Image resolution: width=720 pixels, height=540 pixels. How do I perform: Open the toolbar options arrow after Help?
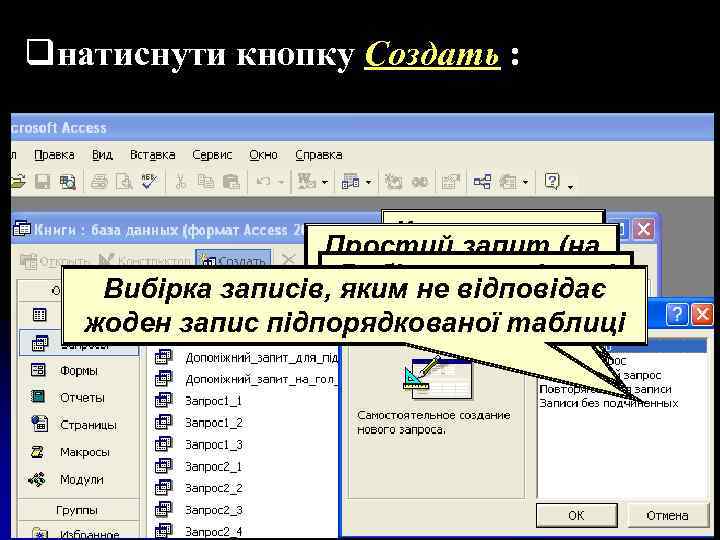click(x=570, y=187)
